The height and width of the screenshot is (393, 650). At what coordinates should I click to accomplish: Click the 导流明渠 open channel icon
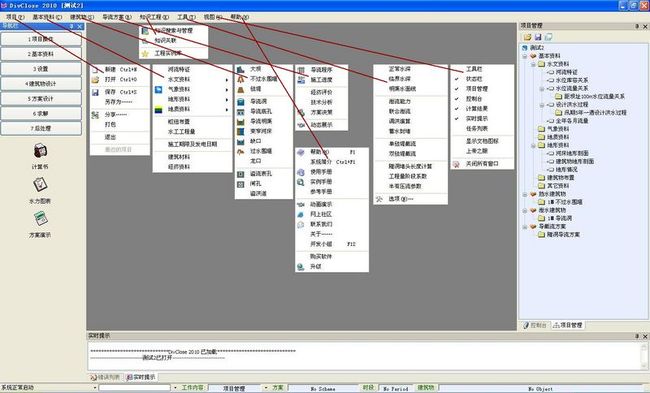click(x=240, y=121)
